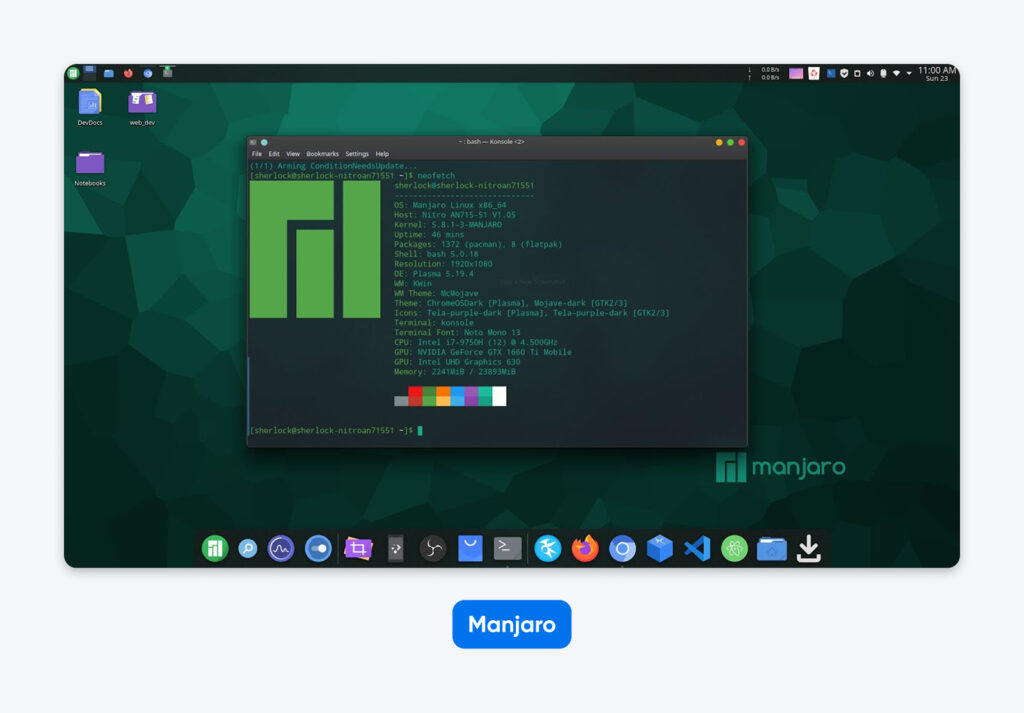
Task: Open the Manjaro application launcher in the top panel
Action: tap(71, 73)
